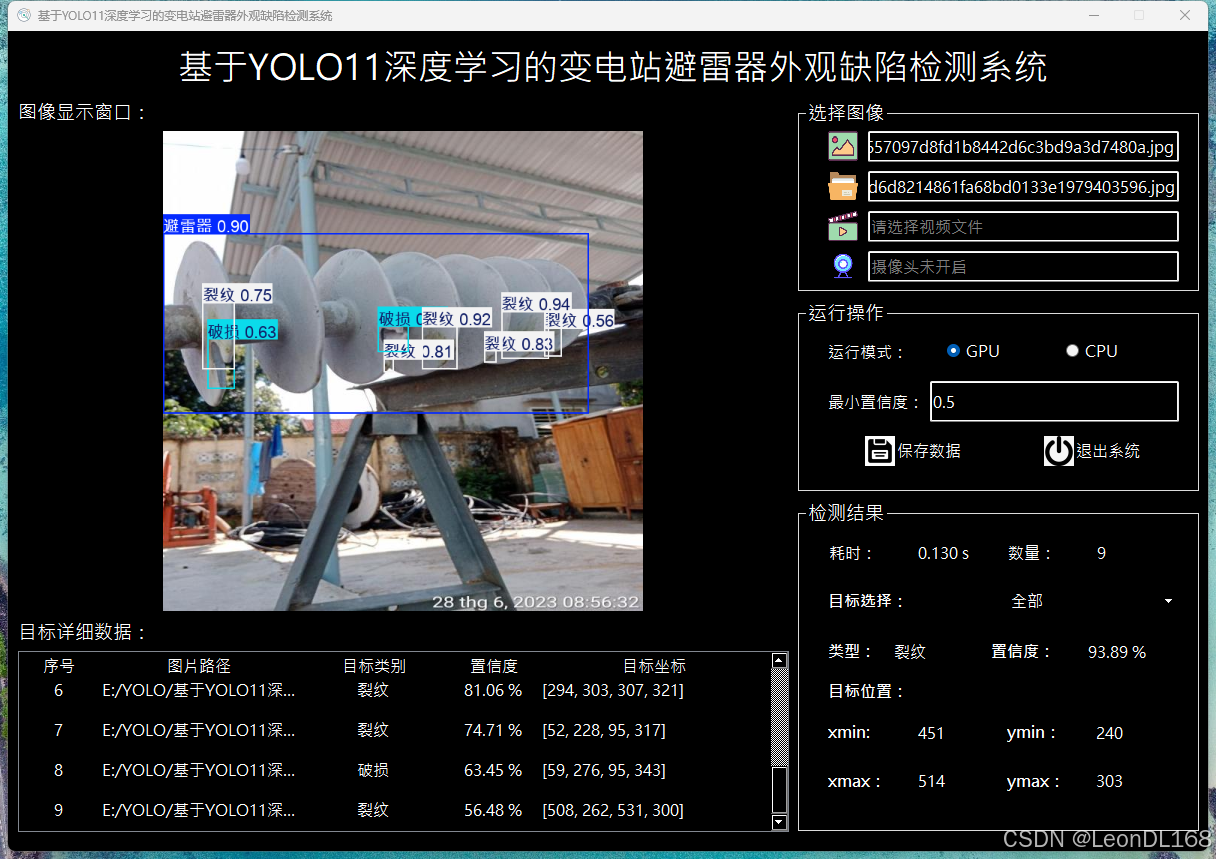Click the detection result image preview
The image size is (1216, 859).
[403, 370]
